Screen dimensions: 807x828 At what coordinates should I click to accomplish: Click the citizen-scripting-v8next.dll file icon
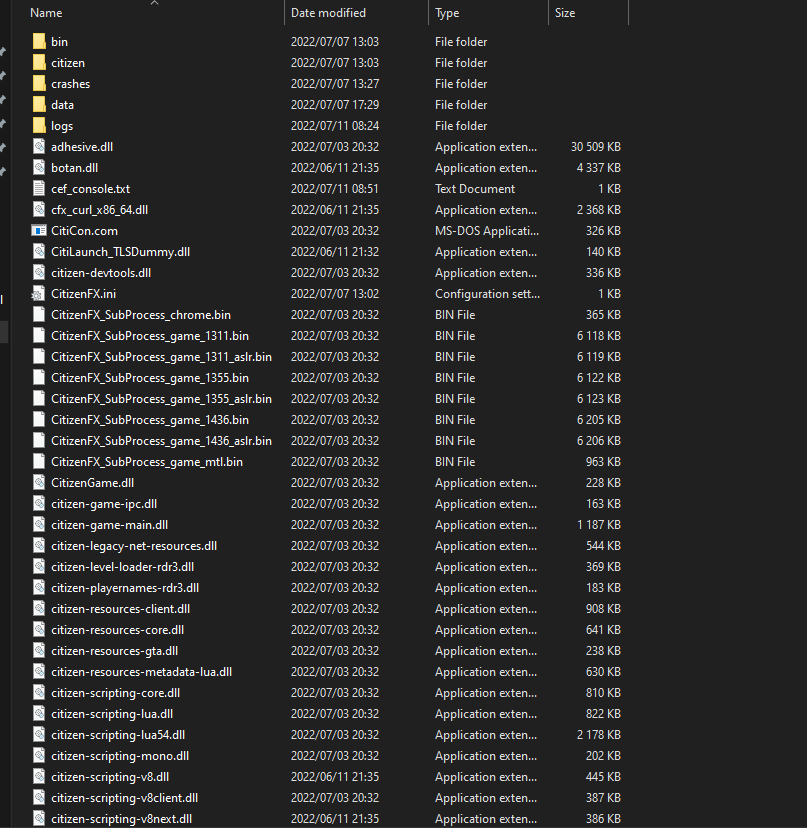point(39,818)
